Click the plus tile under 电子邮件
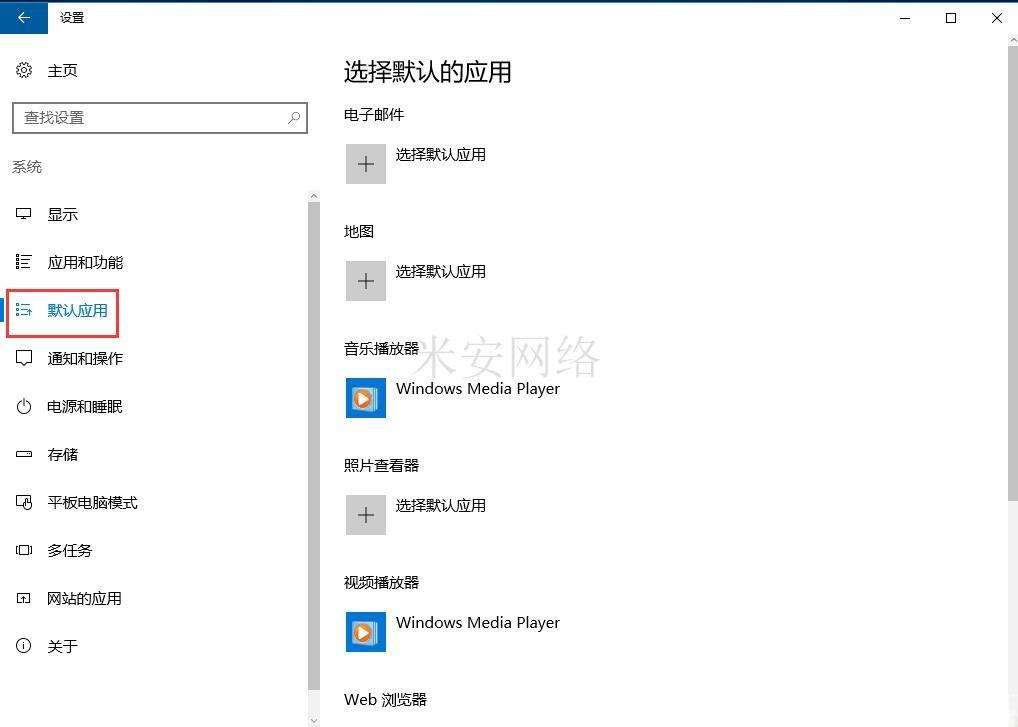The height and width of the screenshot is (727, 1018). coord(366,164)
